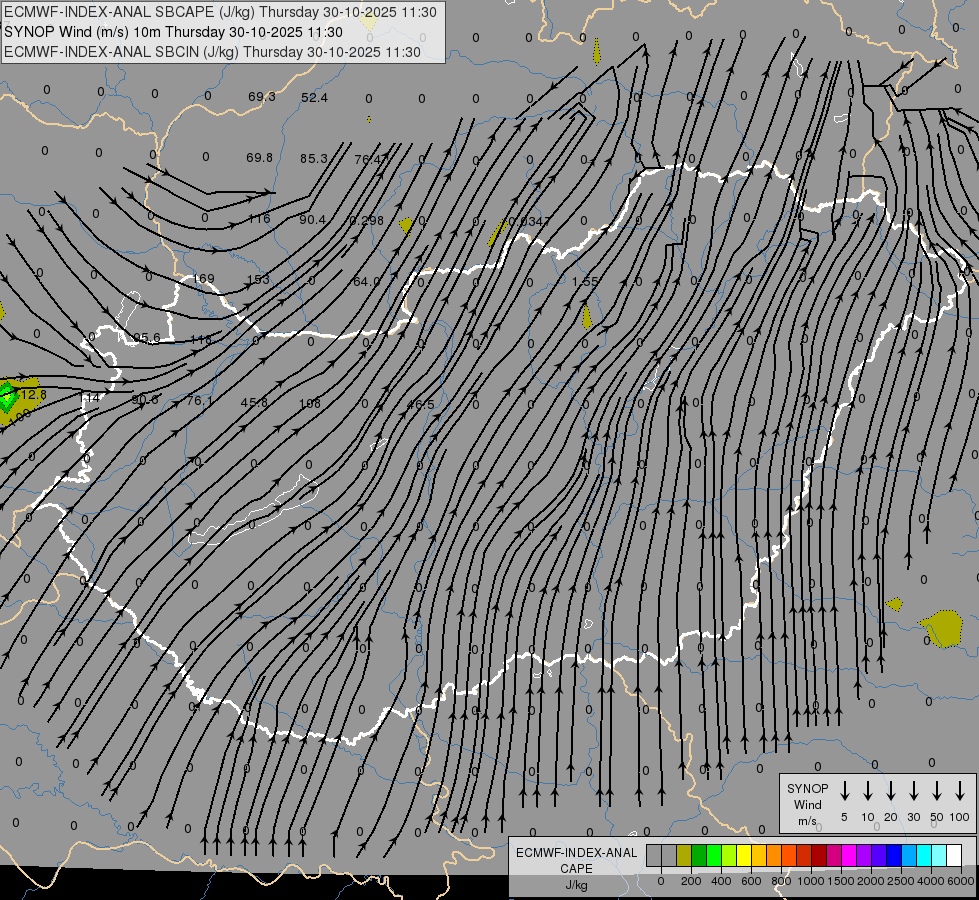Viewport: 979px width, 900px height.
Task: Click the 4000 tick label in the CAPE legend
Action: tap(930, 881)
